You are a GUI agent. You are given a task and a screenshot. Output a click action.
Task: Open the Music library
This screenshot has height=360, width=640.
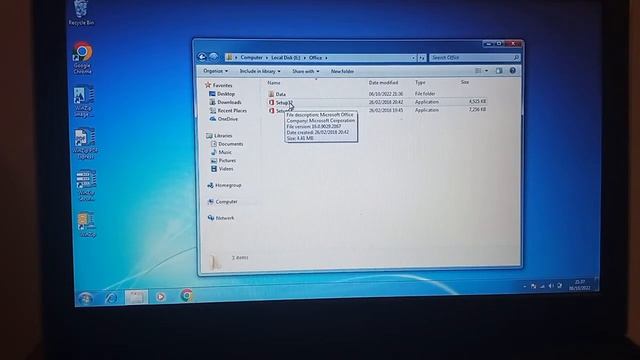[225, 152]
